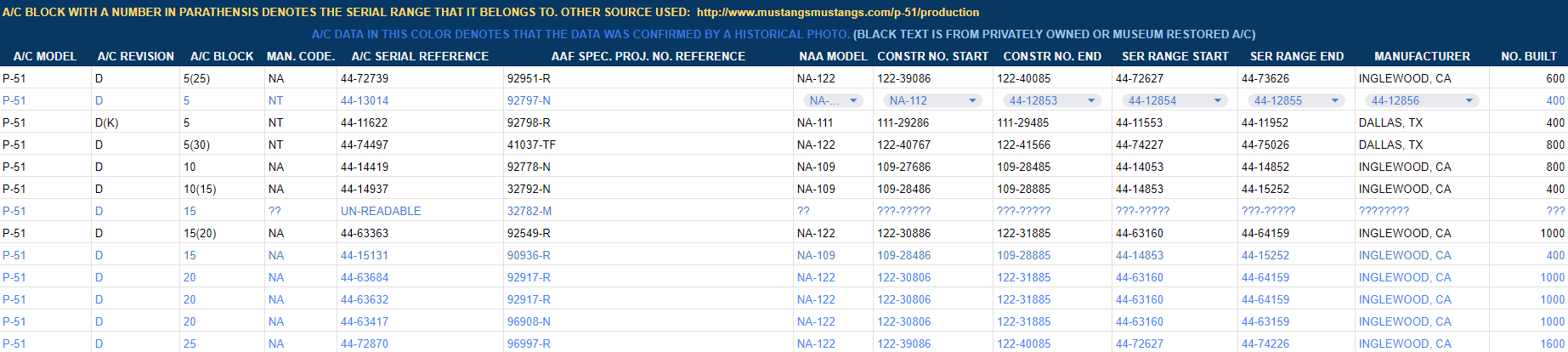
Task: Click the MANUFACTURER column header
Action: click(1422, 56)
